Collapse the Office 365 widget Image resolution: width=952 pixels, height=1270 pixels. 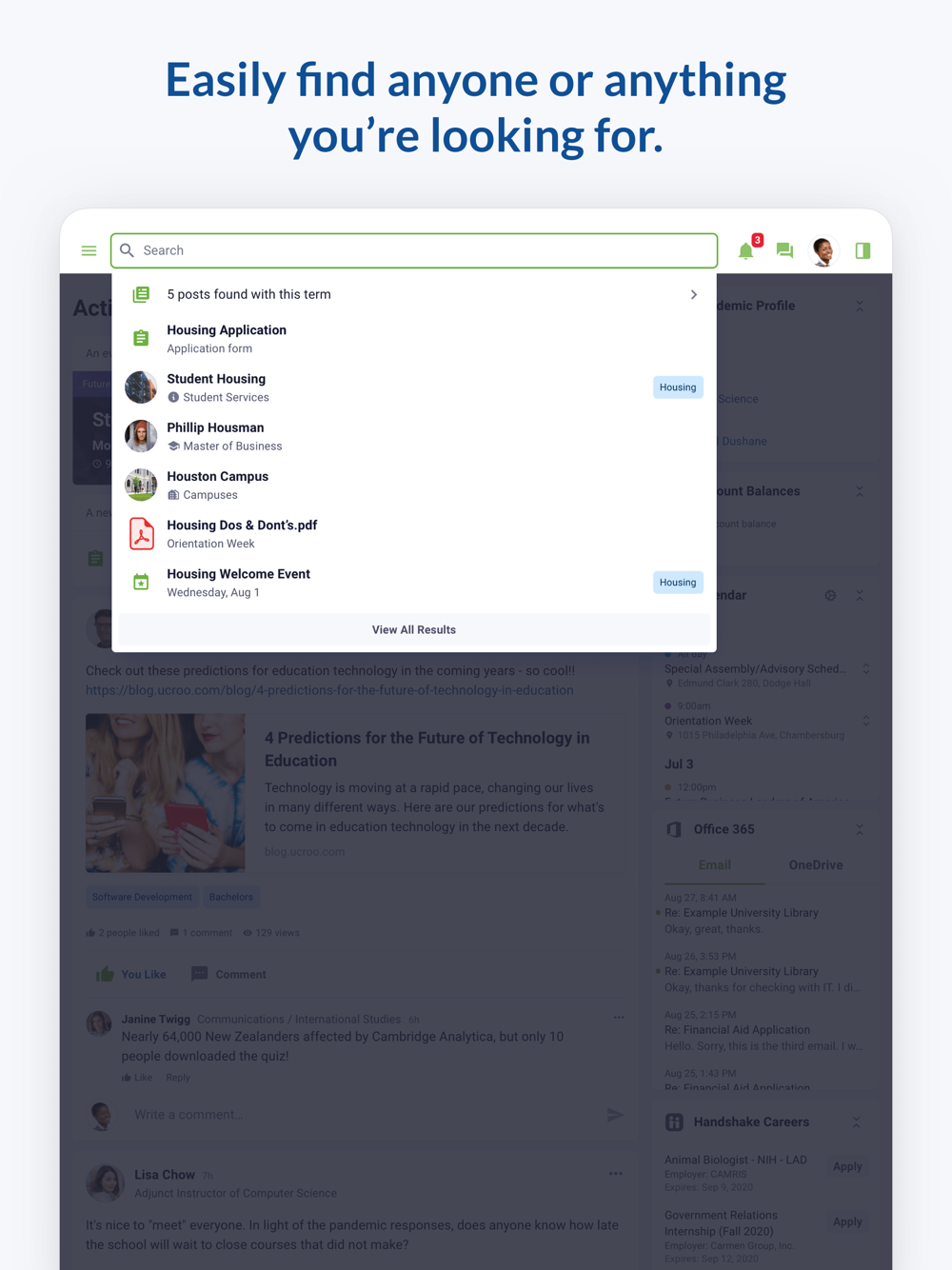click(860, 829)
